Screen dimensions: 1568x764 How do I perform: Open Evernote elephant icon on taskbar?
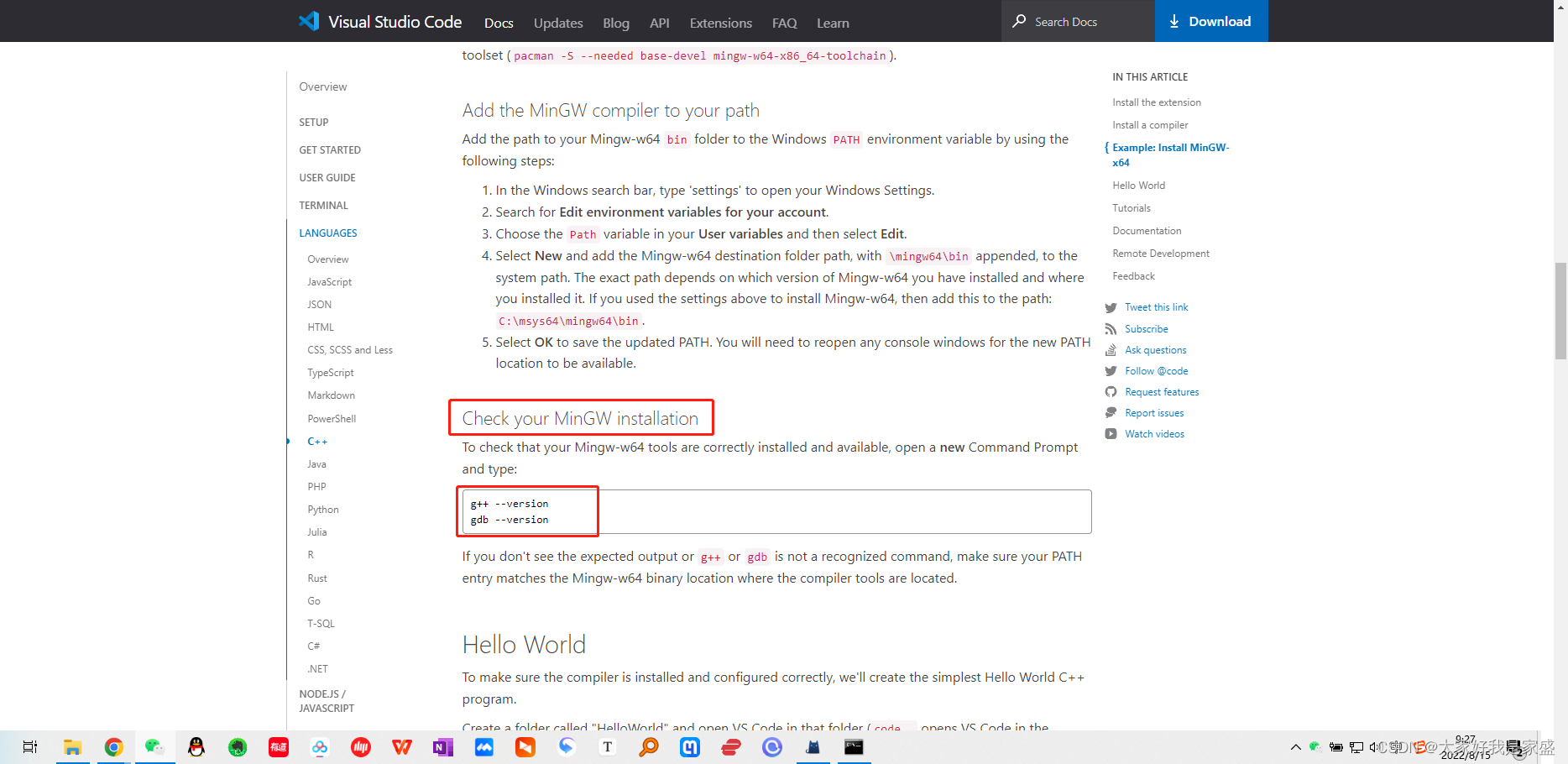238,747
